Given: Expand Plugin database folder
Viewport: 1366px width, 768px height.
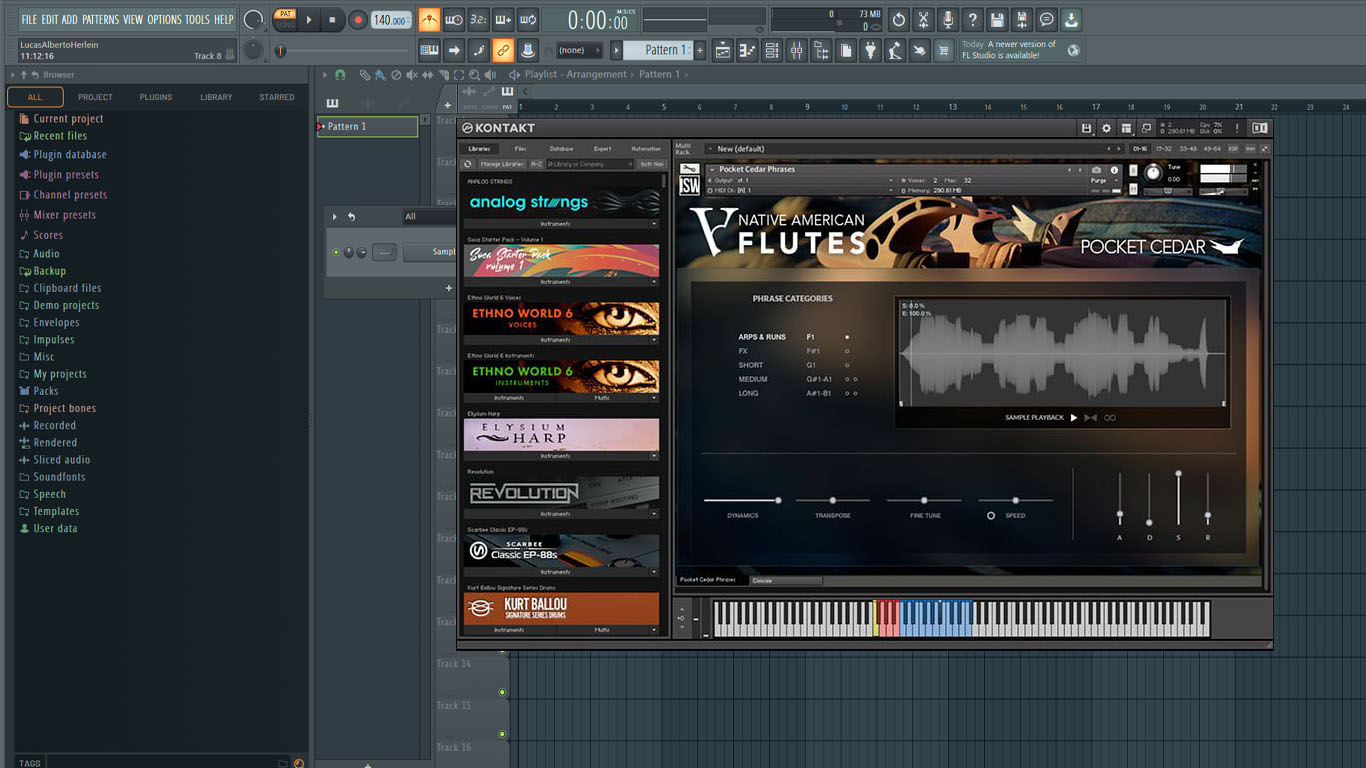Looking at the screenshot, I should 70,155.
